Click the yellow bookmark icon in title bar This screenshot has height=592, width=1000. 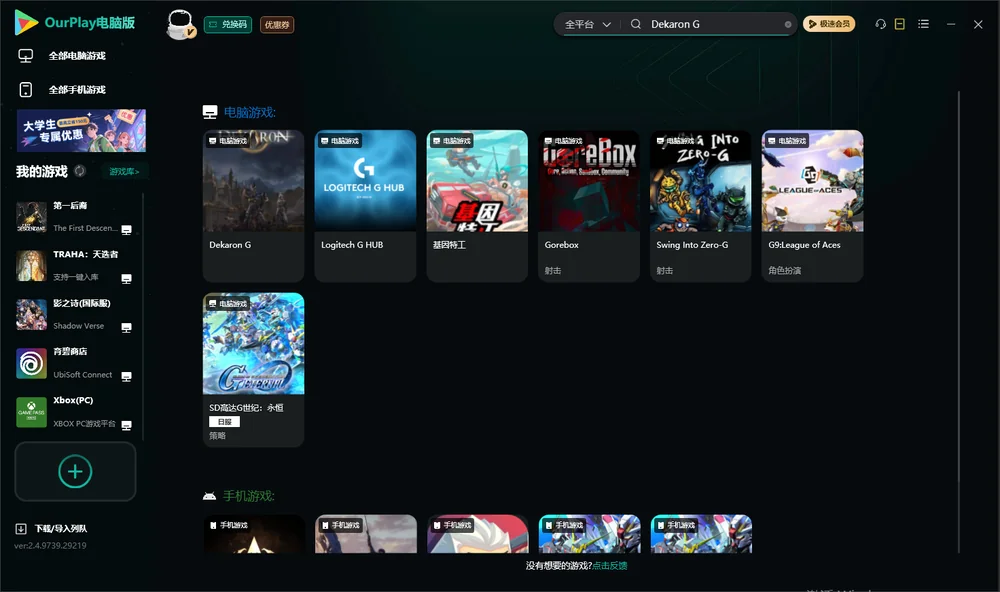[899, 24]
